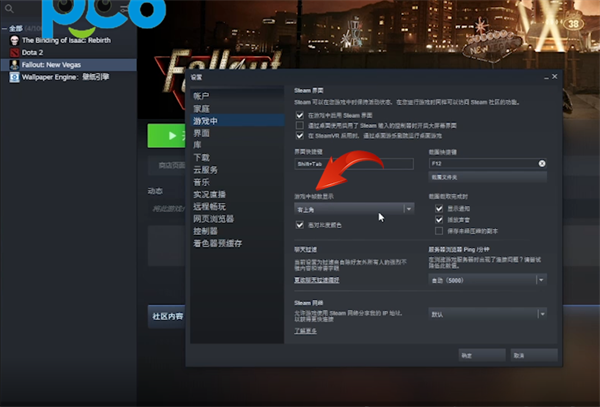The height and width of the screenshot is (407, 600).
Task: Open the 界面 settings section
Action: click(x=201, y=133)
